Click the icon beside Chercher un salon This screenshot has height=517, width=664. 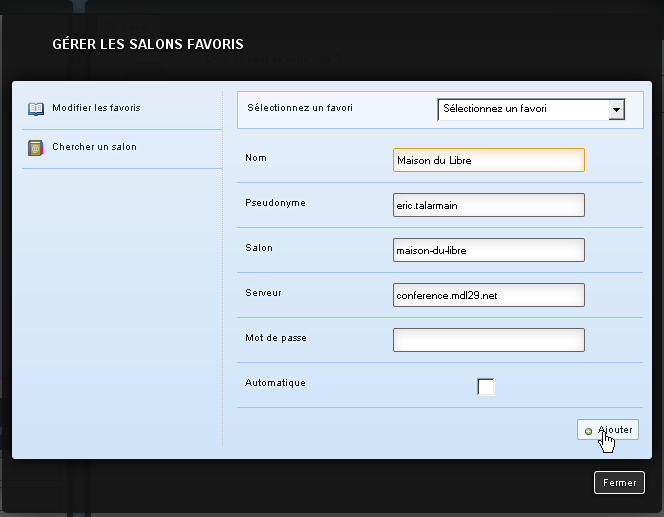[36, 148]
